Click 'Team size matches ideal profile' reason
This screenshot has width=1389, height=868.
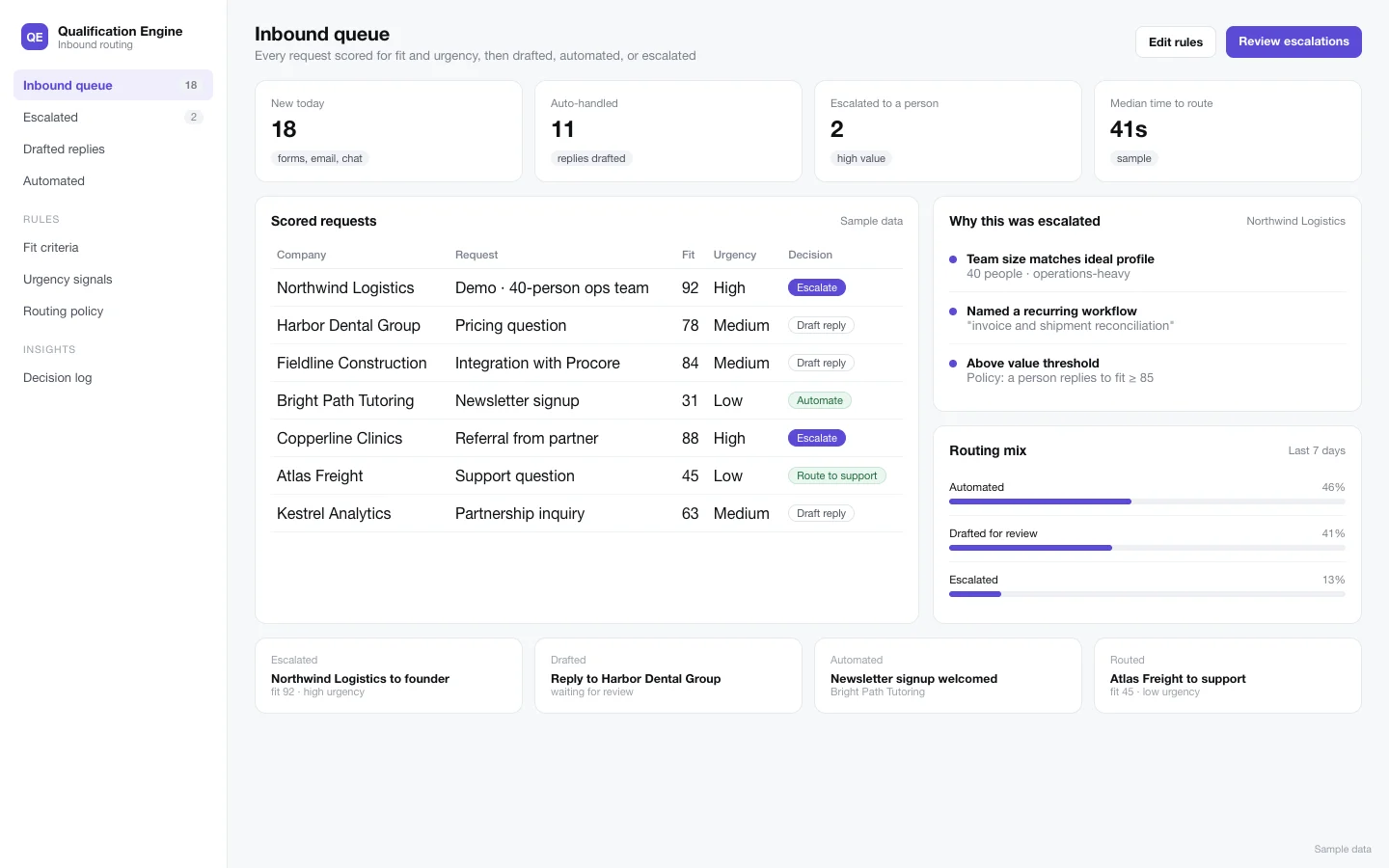point(1060,258)
